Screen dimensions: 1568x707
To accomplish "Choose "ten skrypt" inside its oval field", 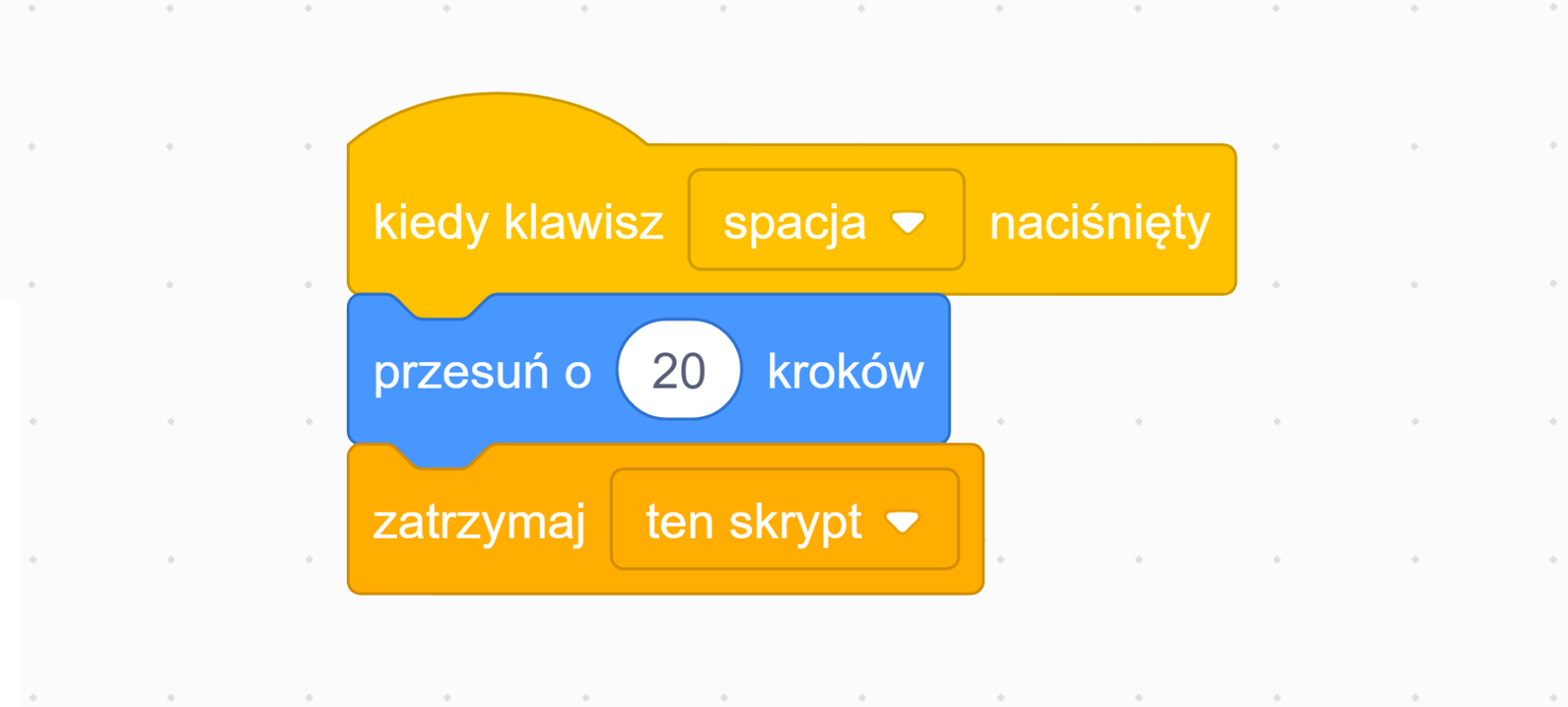I will pos(754,520).
